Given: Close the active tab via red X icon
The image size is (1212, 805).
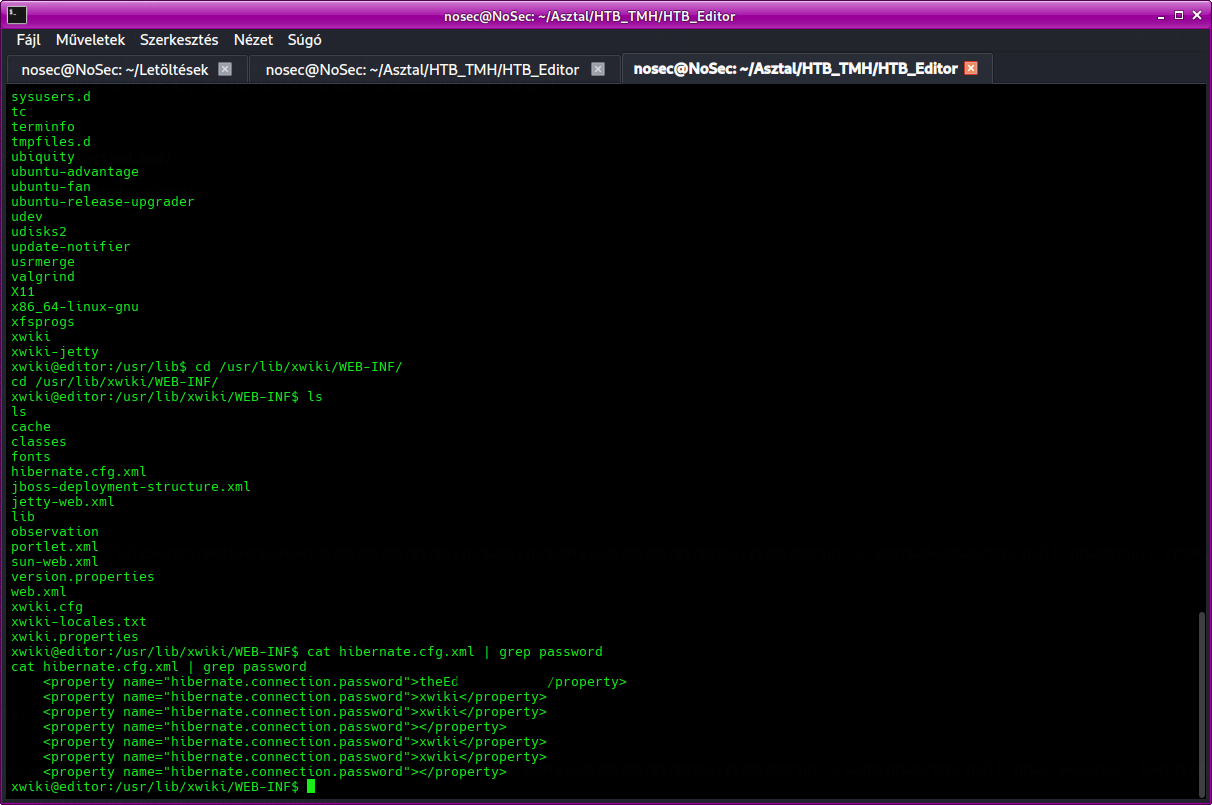Looking at the screenshot, I should tap(970, 69).
